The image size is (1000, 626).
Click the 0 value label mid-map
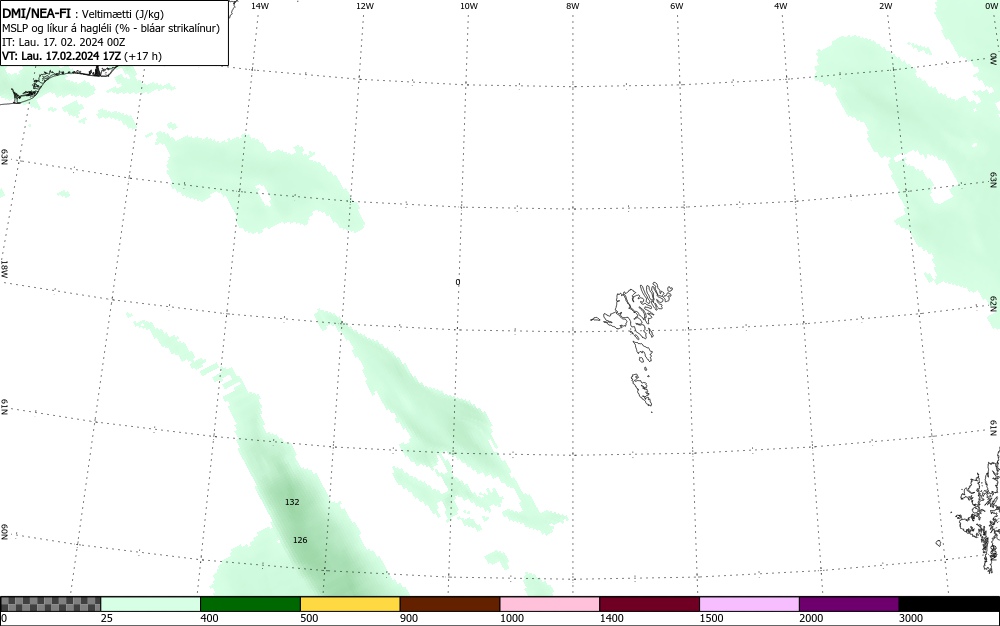coord(458,282)
